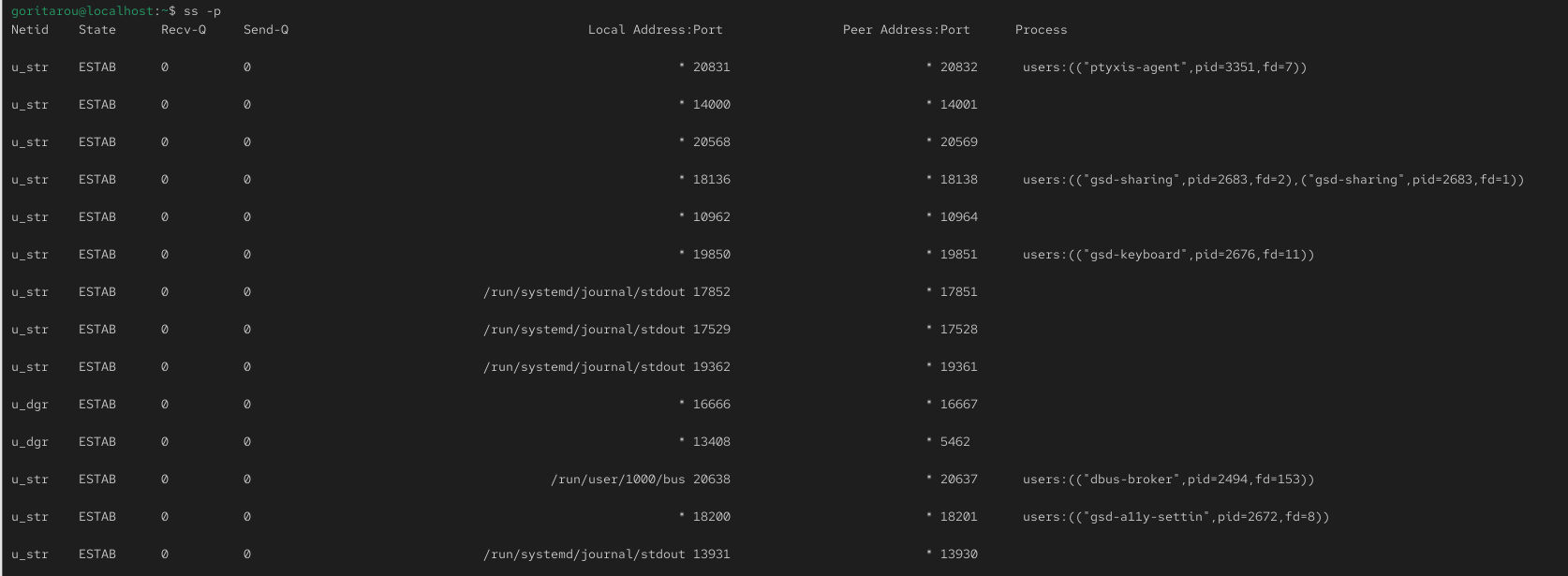This screenshot has height=576, width=1568.
Task: Click local port number 16666
Action: pyautogui.click(x=711, y=405)
